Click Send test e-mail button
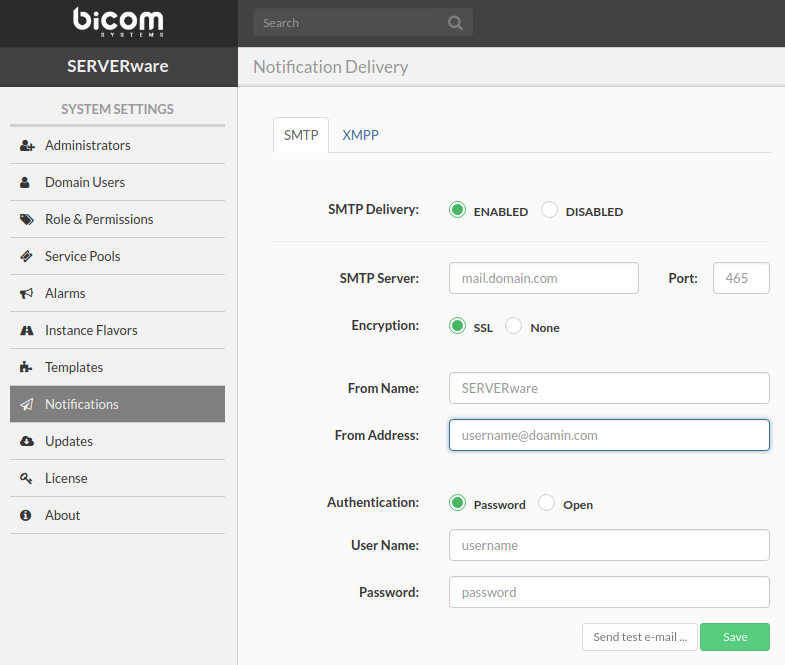 pyautogui.click(x=640, y=637)
